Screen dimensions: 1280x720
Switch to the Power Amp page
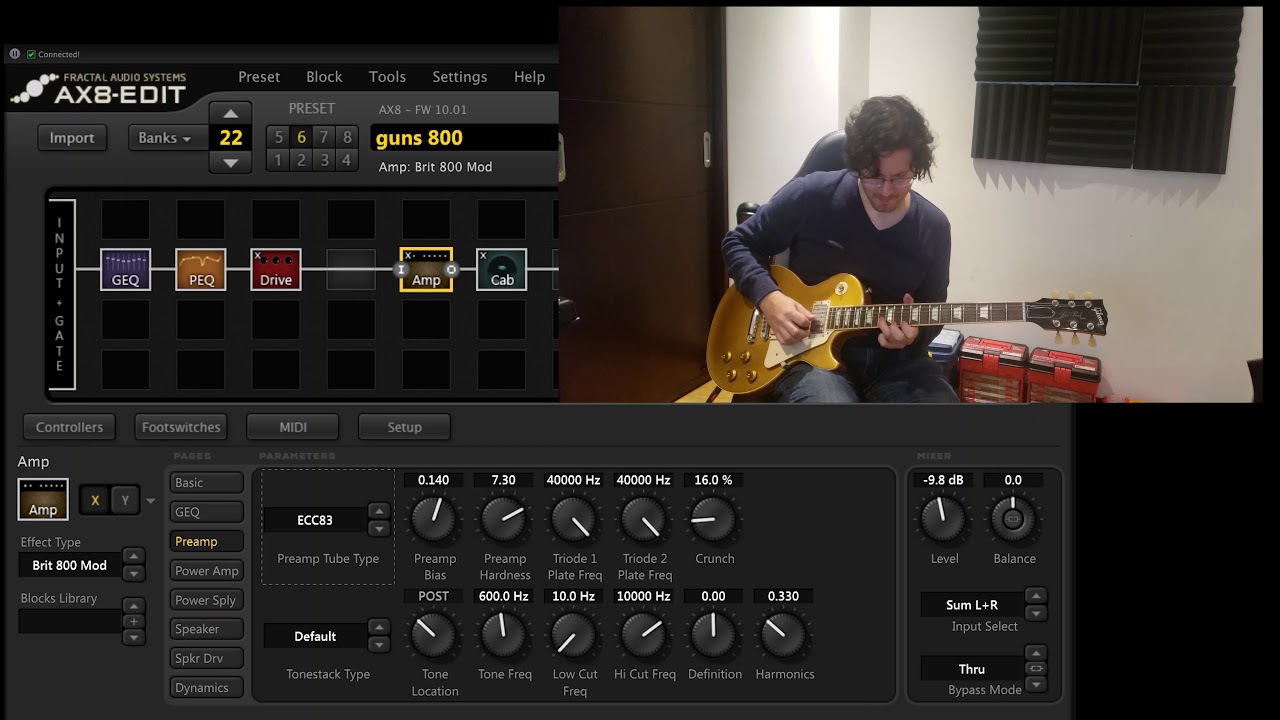(206, 571)
